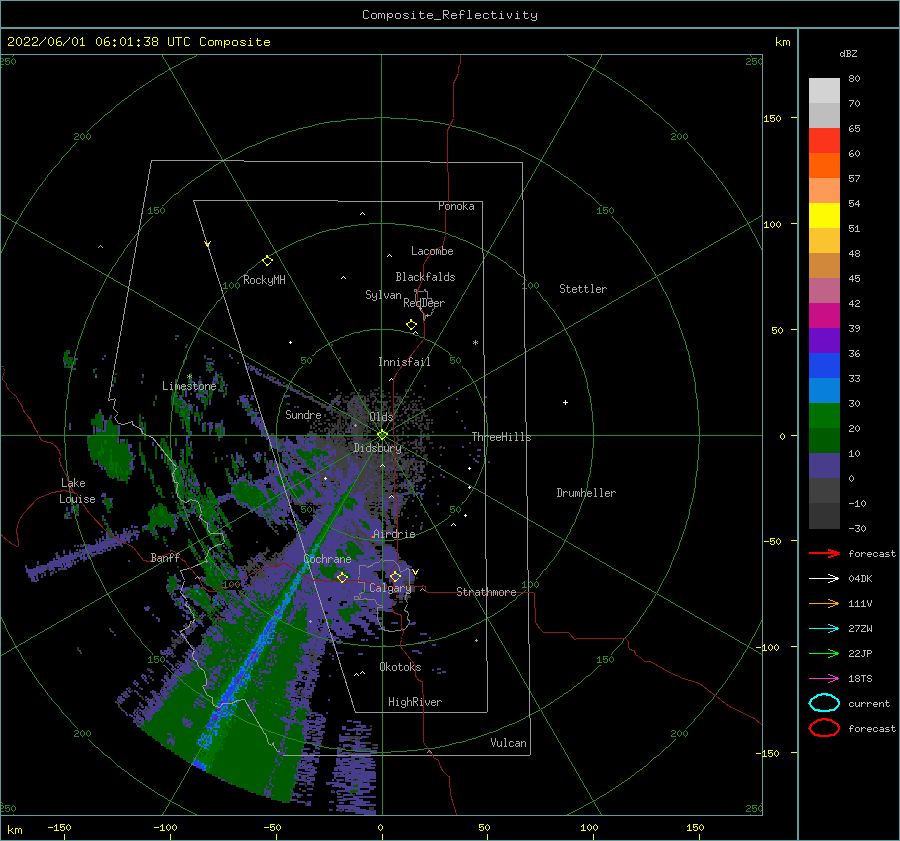Click the Strathmore town label

click(486, 592)
